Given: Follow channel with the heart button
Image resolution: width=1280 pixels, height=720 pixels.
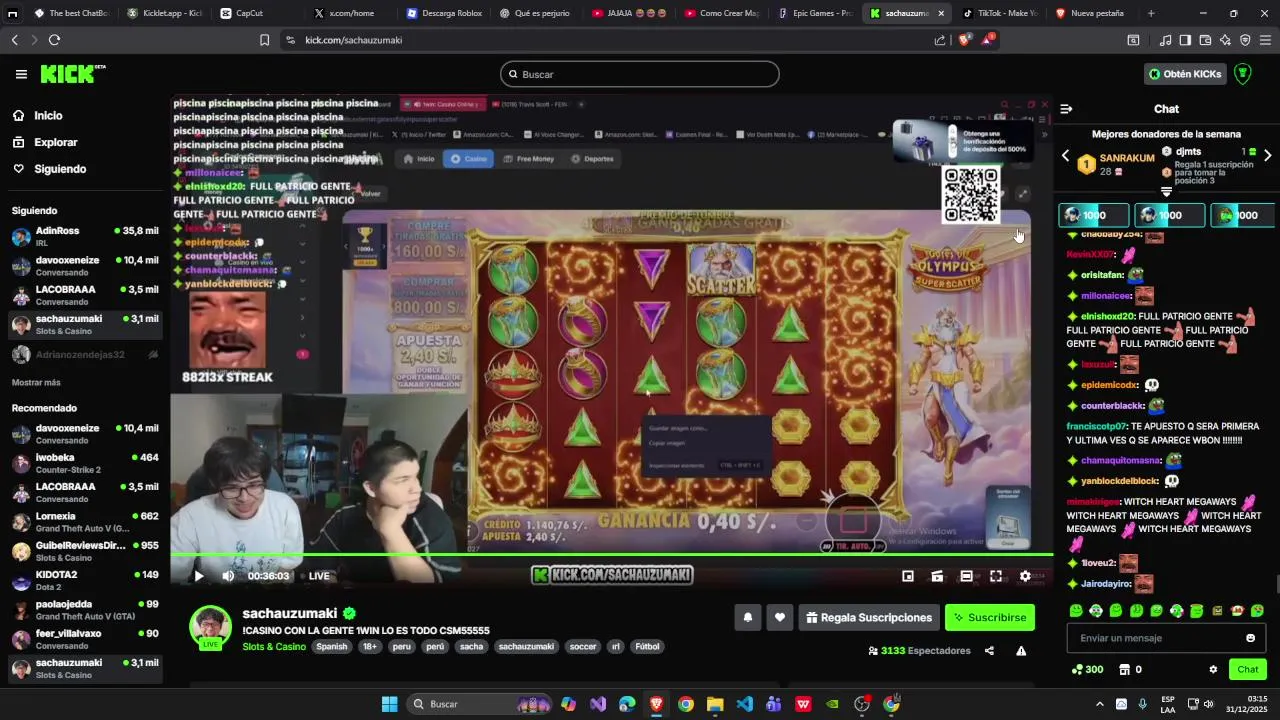Looking at the screenshot, I should [x=780, y=618].
